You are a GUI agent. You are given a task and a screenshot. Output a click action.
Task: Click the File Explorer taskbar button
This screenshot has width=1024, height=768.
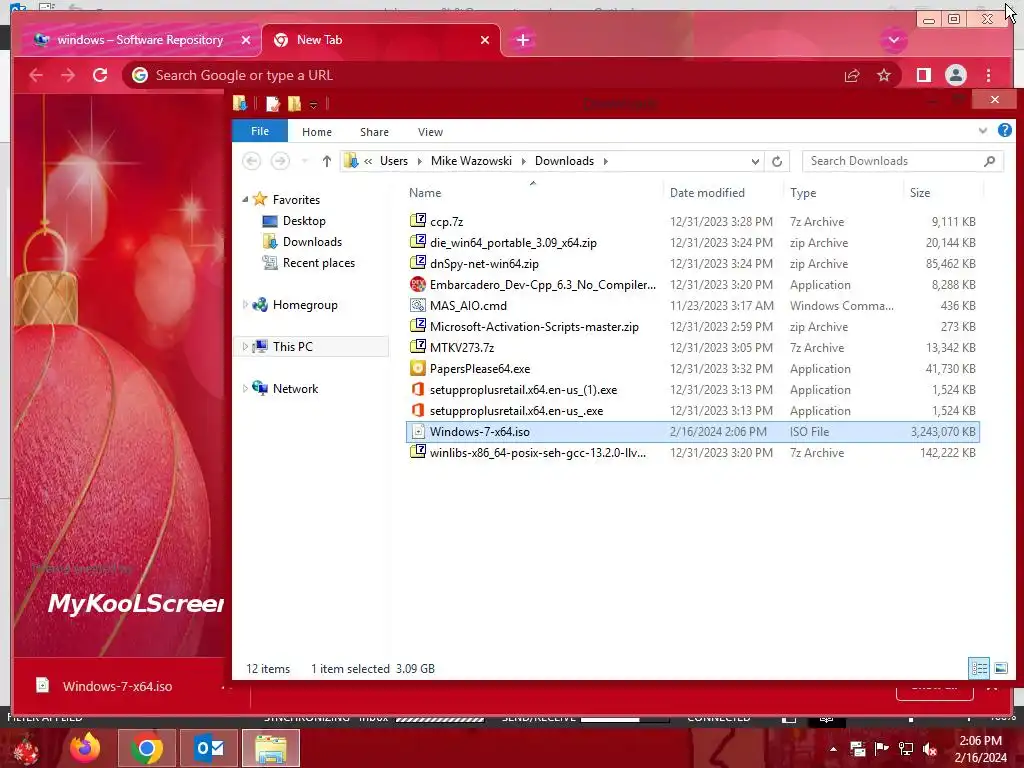click(270, 748)
